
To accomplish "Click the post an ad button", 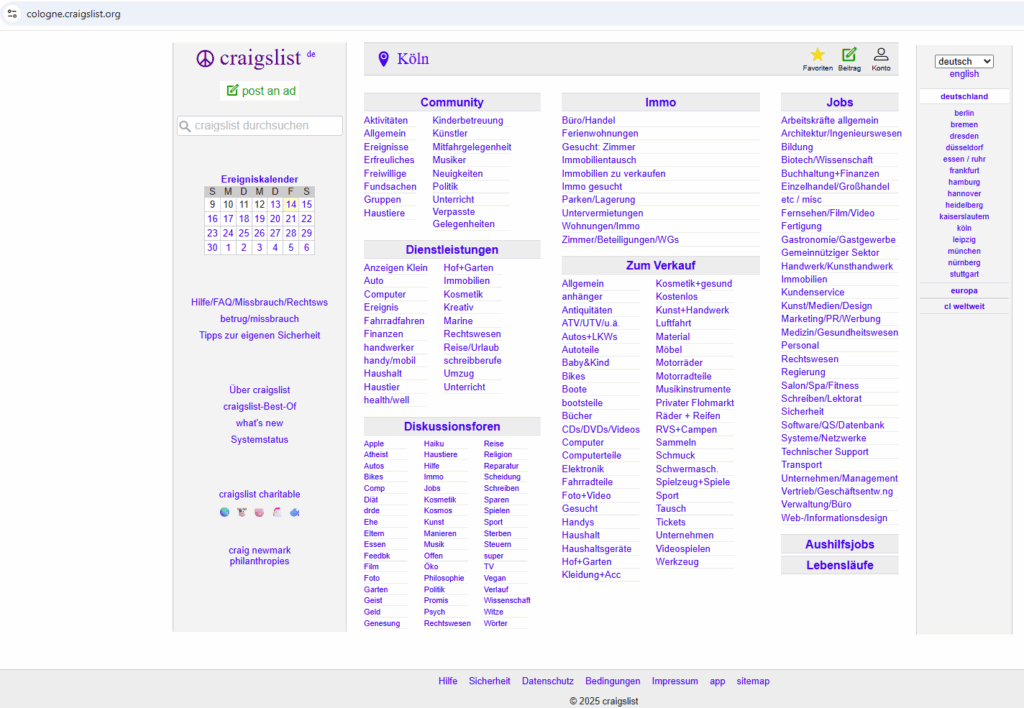I will pos(260,91).
